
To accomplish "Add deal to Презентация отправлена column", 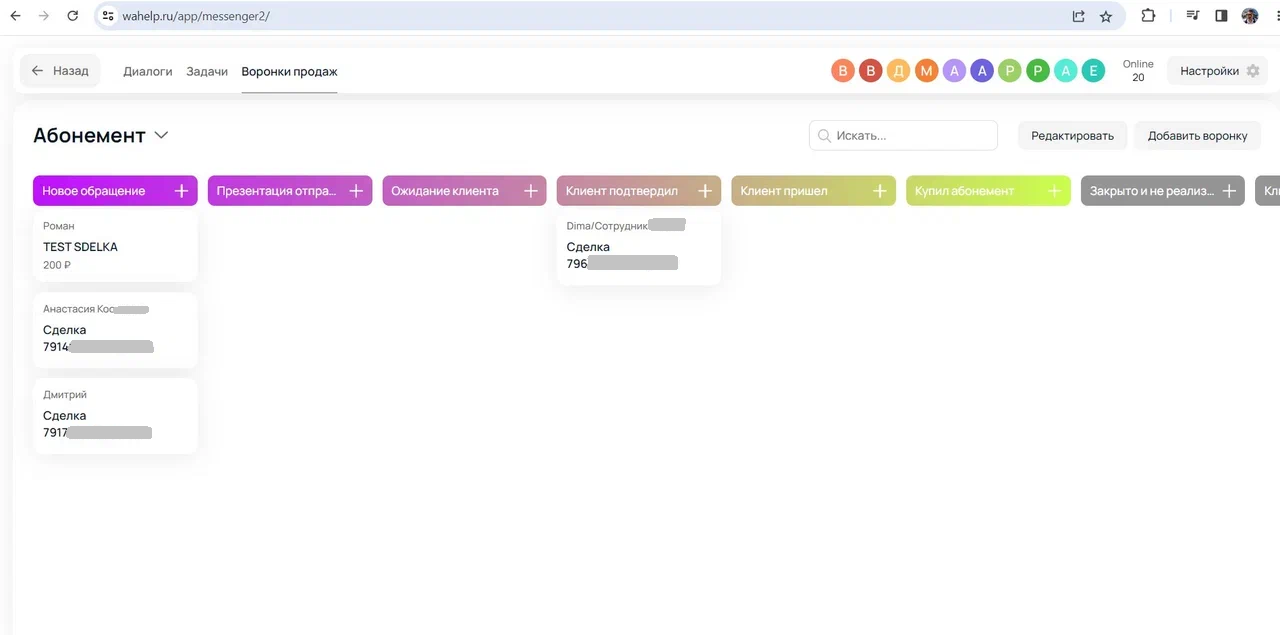I will (x=356, y=191).
